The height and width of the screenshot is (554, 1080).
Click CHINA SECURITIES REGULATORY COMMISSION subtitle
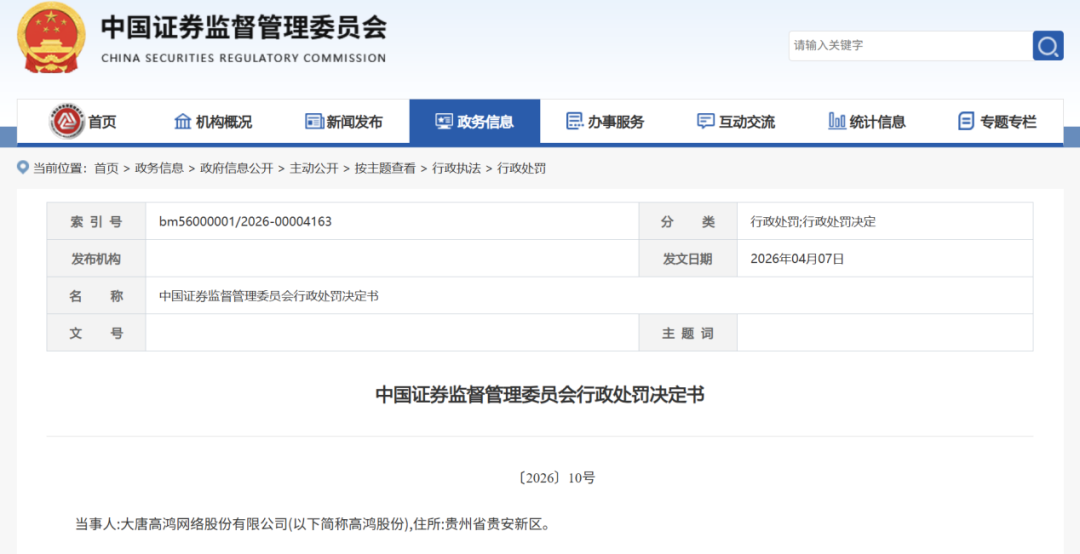(244, 59)
